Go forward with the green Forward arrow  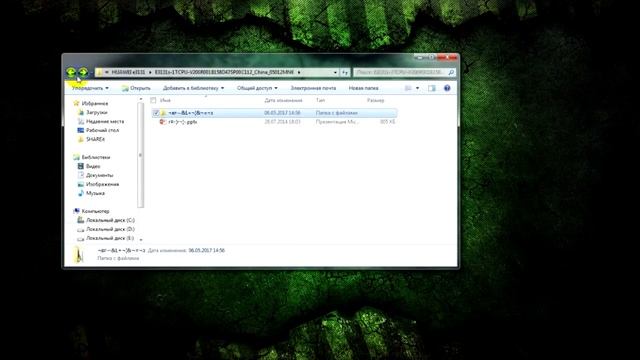point(83,72)
